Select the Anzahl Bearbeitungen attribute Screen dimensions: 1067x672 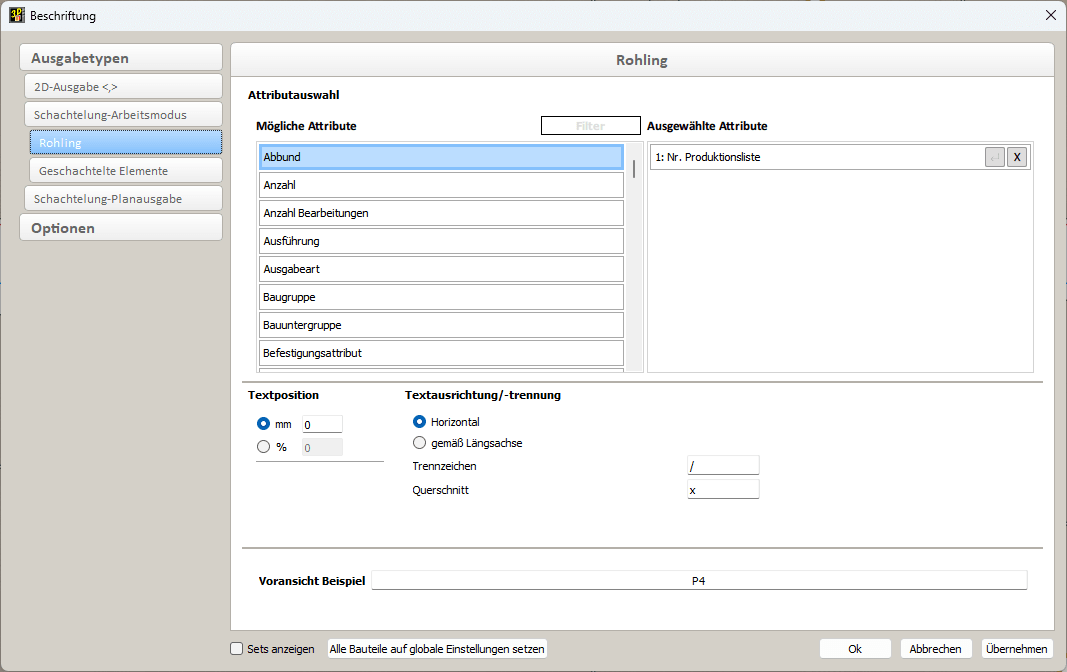click(x=441, y=213)
